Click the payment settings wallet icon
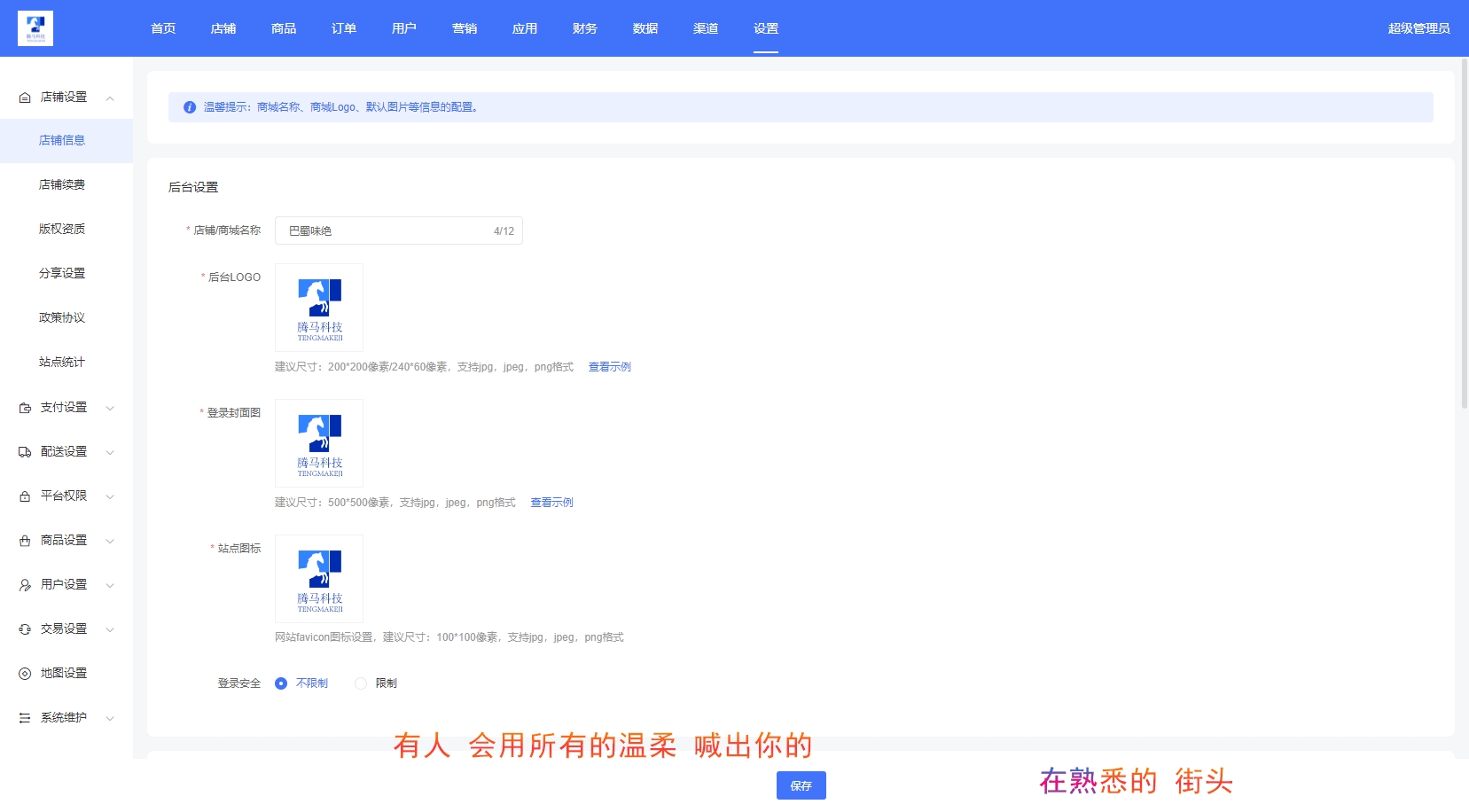 pyautogui.click(x=25, y=408)
